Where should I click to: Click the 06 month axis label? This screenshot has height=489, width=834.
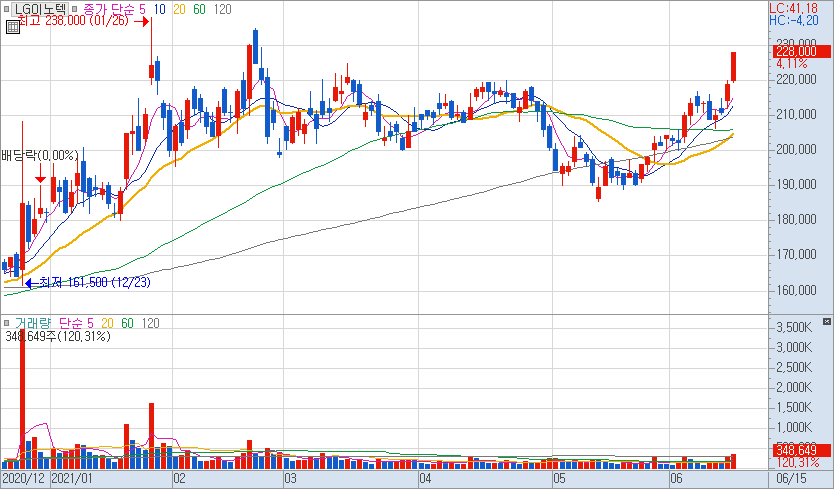tap(676, 478)
